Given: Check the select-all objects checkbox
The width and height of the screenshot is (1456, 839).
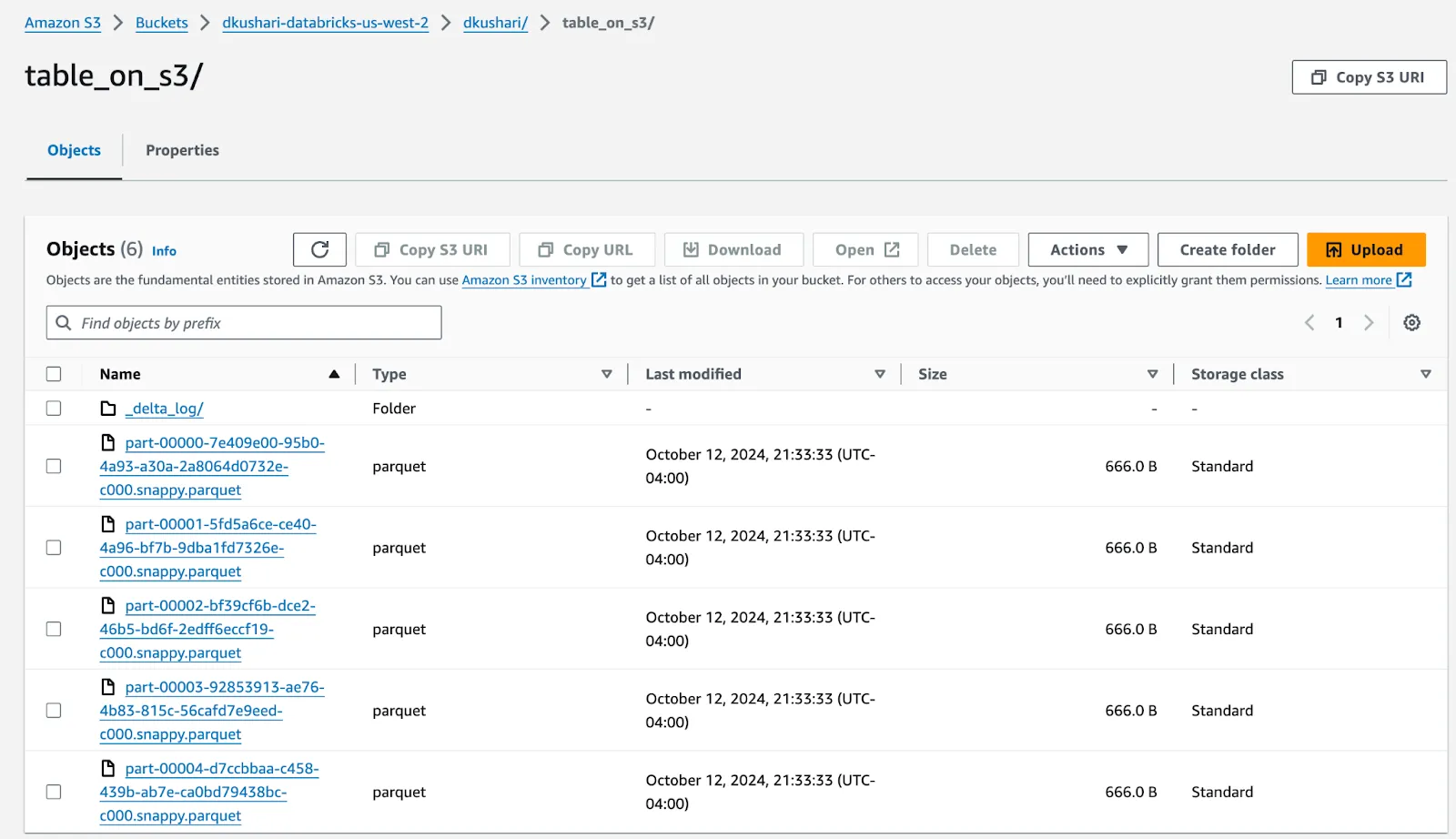Looking at the screenshot, I should tap(53, 373).
